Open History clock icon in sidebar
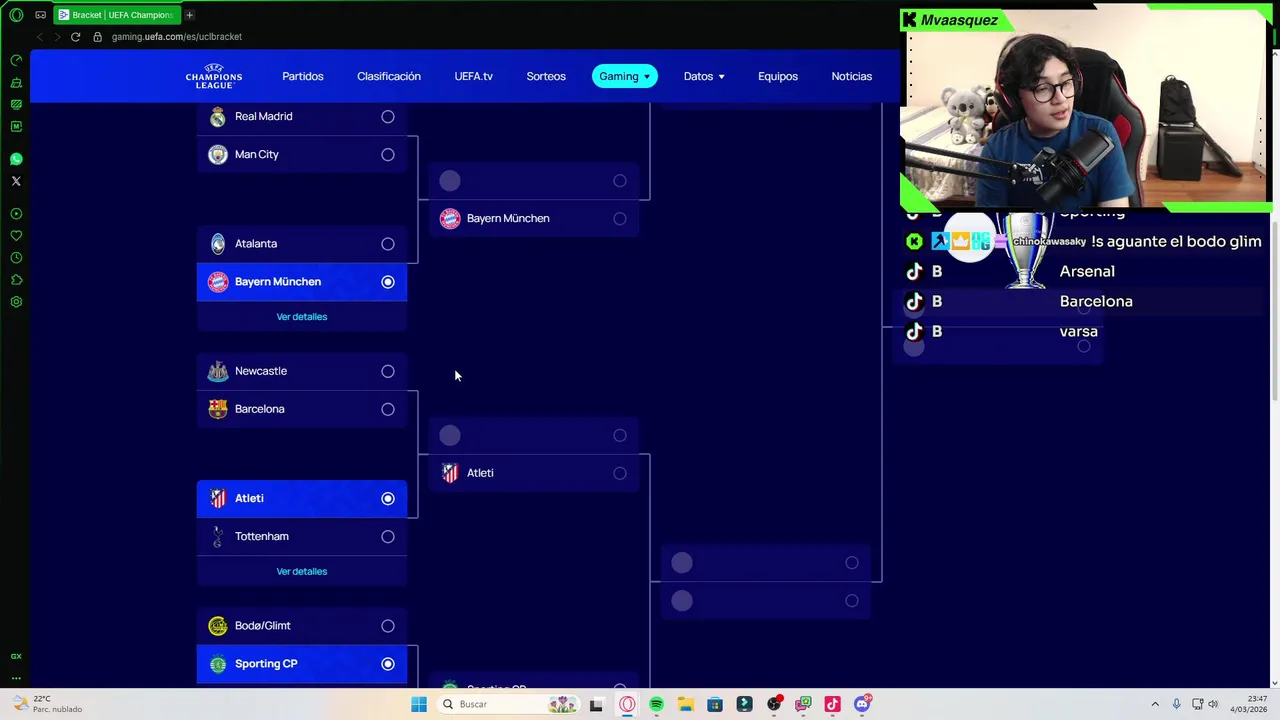Image resolution: width=1280 pixels, height=720 pixels. (x=16, y=258)
